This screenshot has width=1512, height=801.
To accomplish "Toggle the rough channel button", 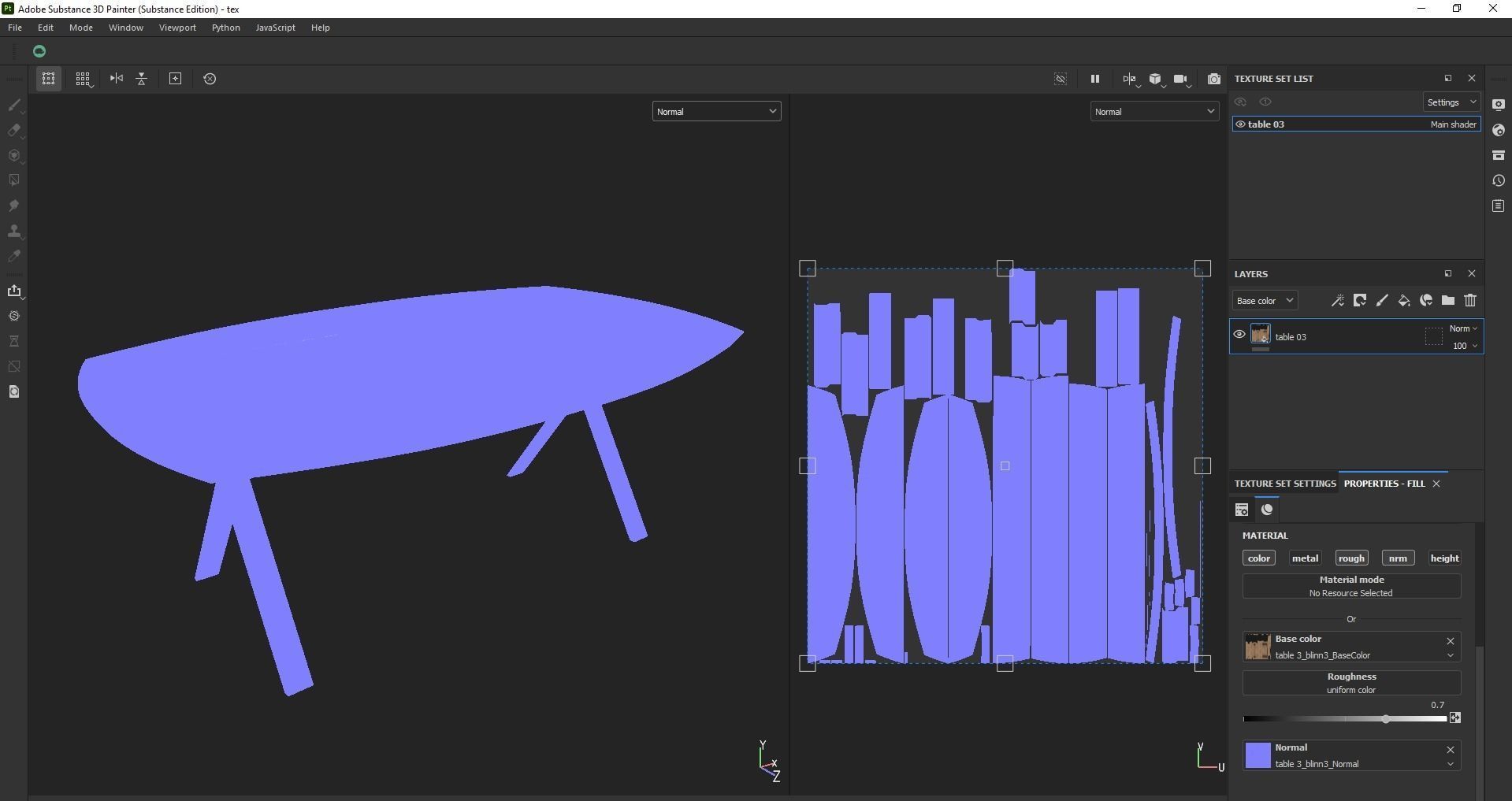I will click(x=1351, y=558).
